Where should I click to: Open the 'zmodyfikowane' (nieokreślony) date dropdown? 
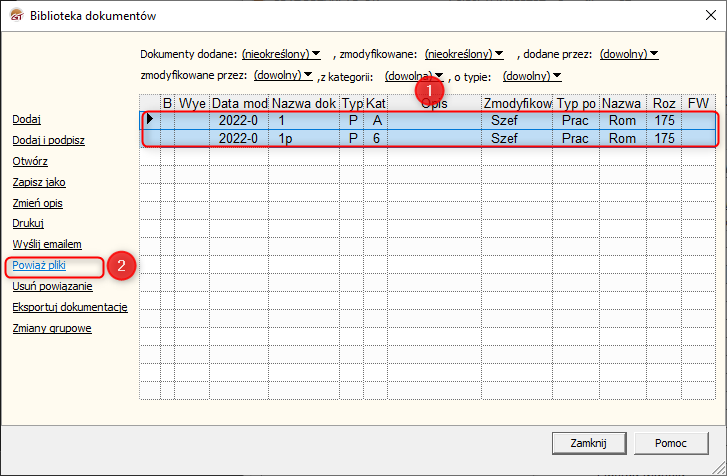point(464,54)
